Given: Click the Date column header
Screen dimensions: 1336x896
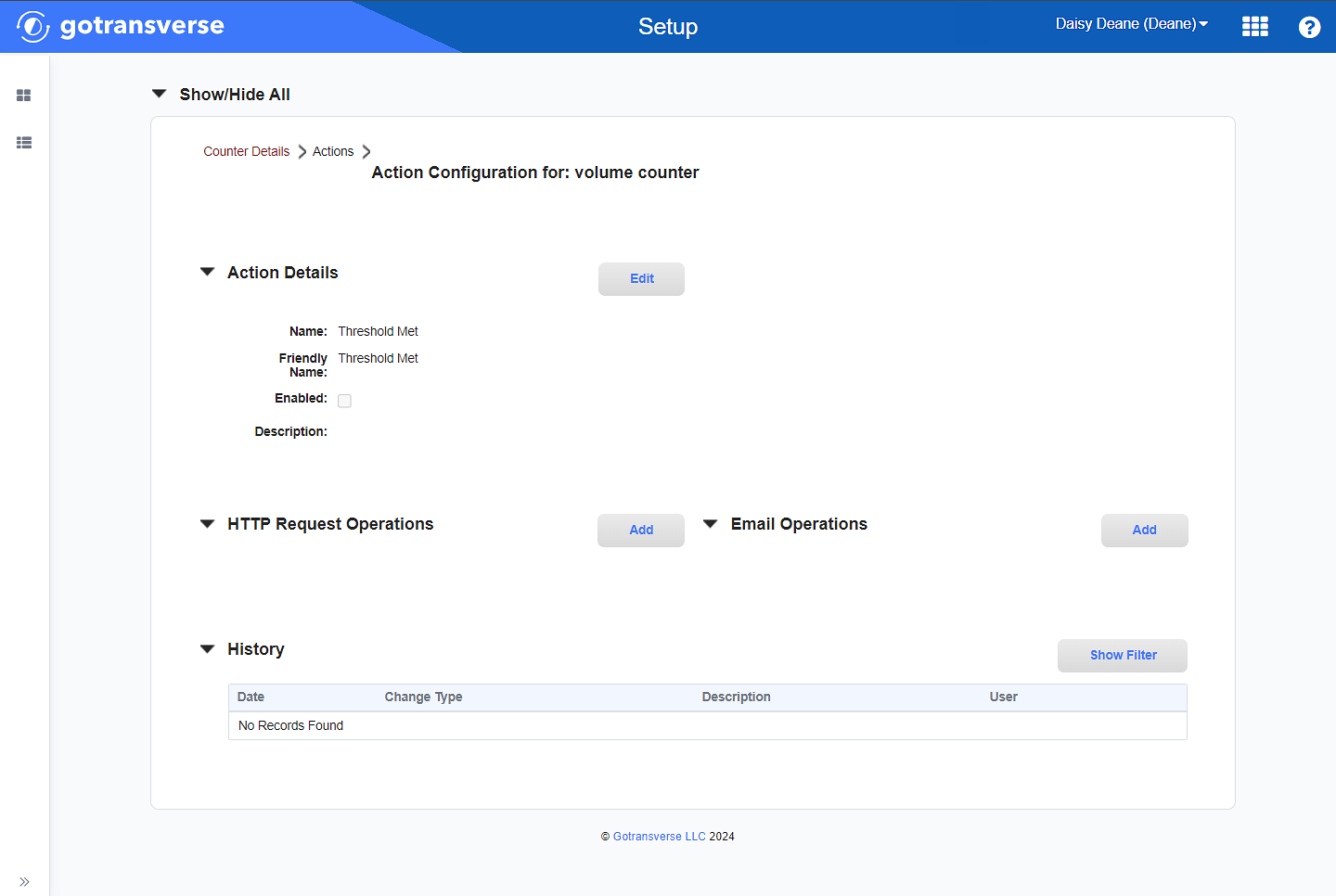Looking at the screenshot, I should [x=250, y=697].
